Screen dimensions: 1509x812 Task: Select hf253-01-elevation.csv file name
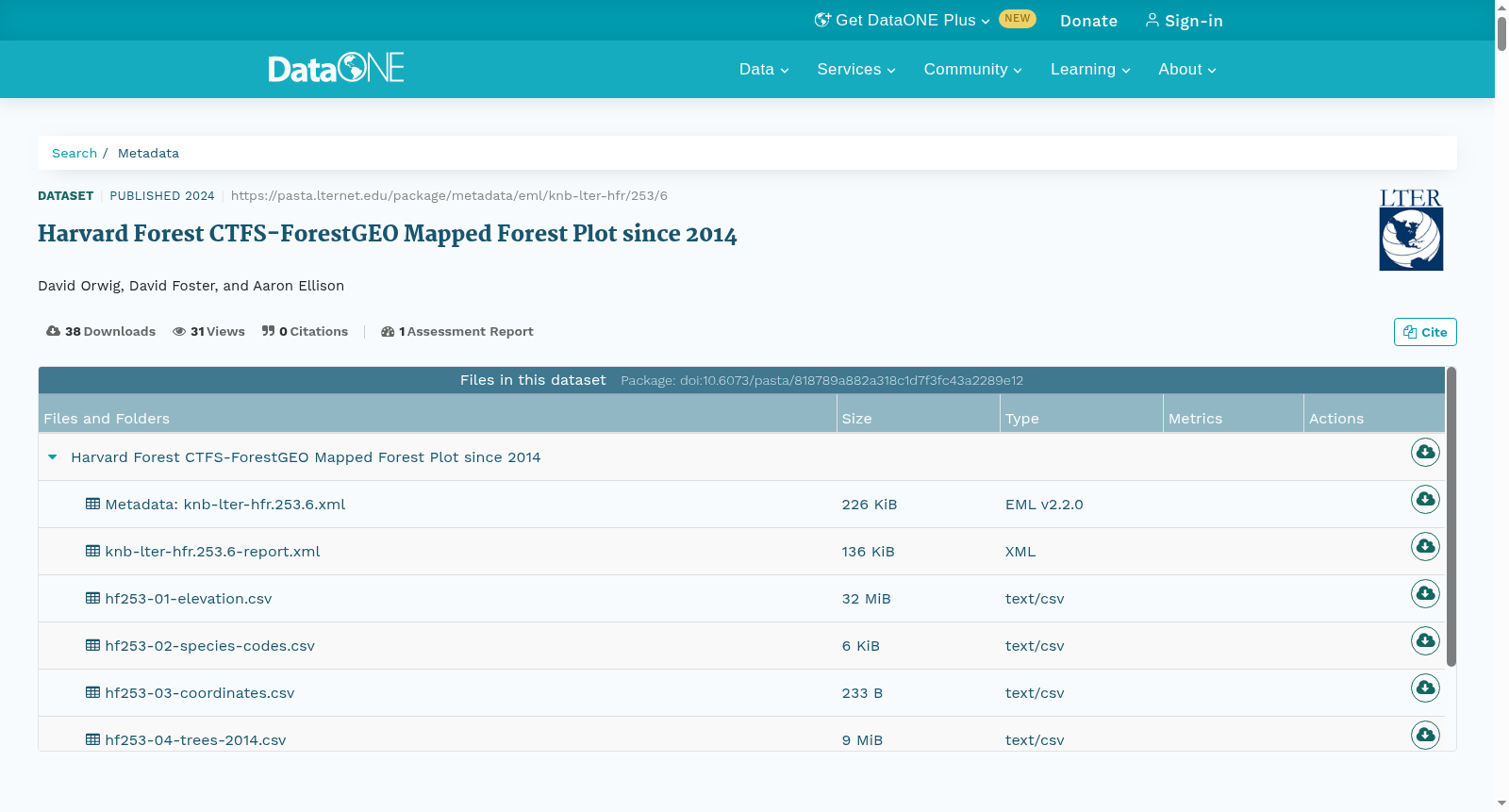(189, 599)
